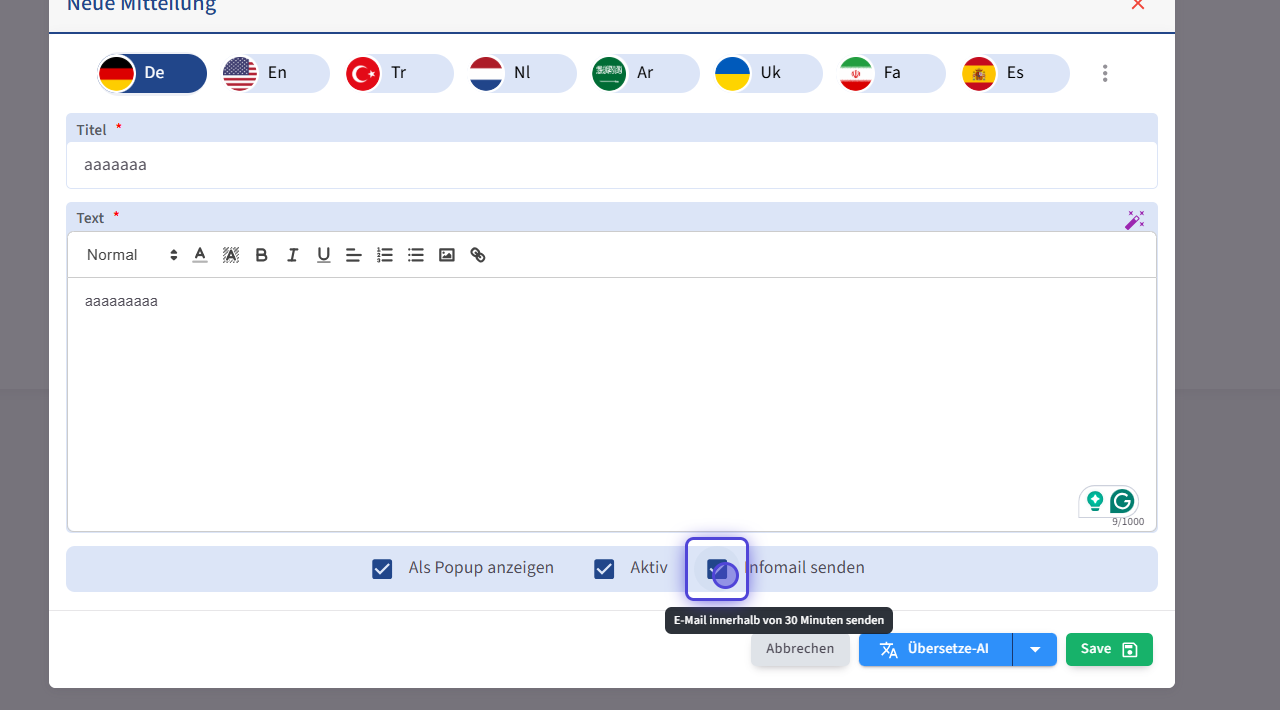Insert a bulleted list
Image resolution: width=1280 pixels, height=710 pixels.
point(416,255)
